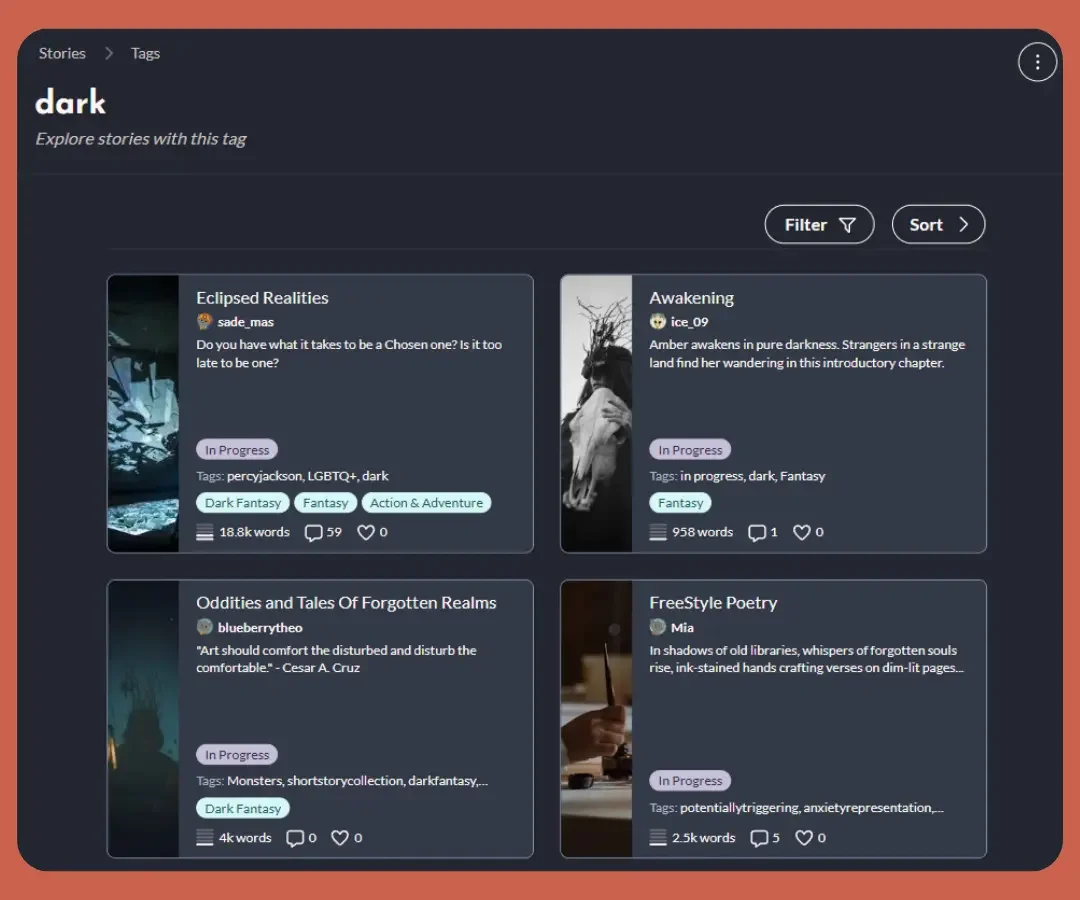
Task: Click the word count icon on Oddities card
Action: [x=203, y=838]
